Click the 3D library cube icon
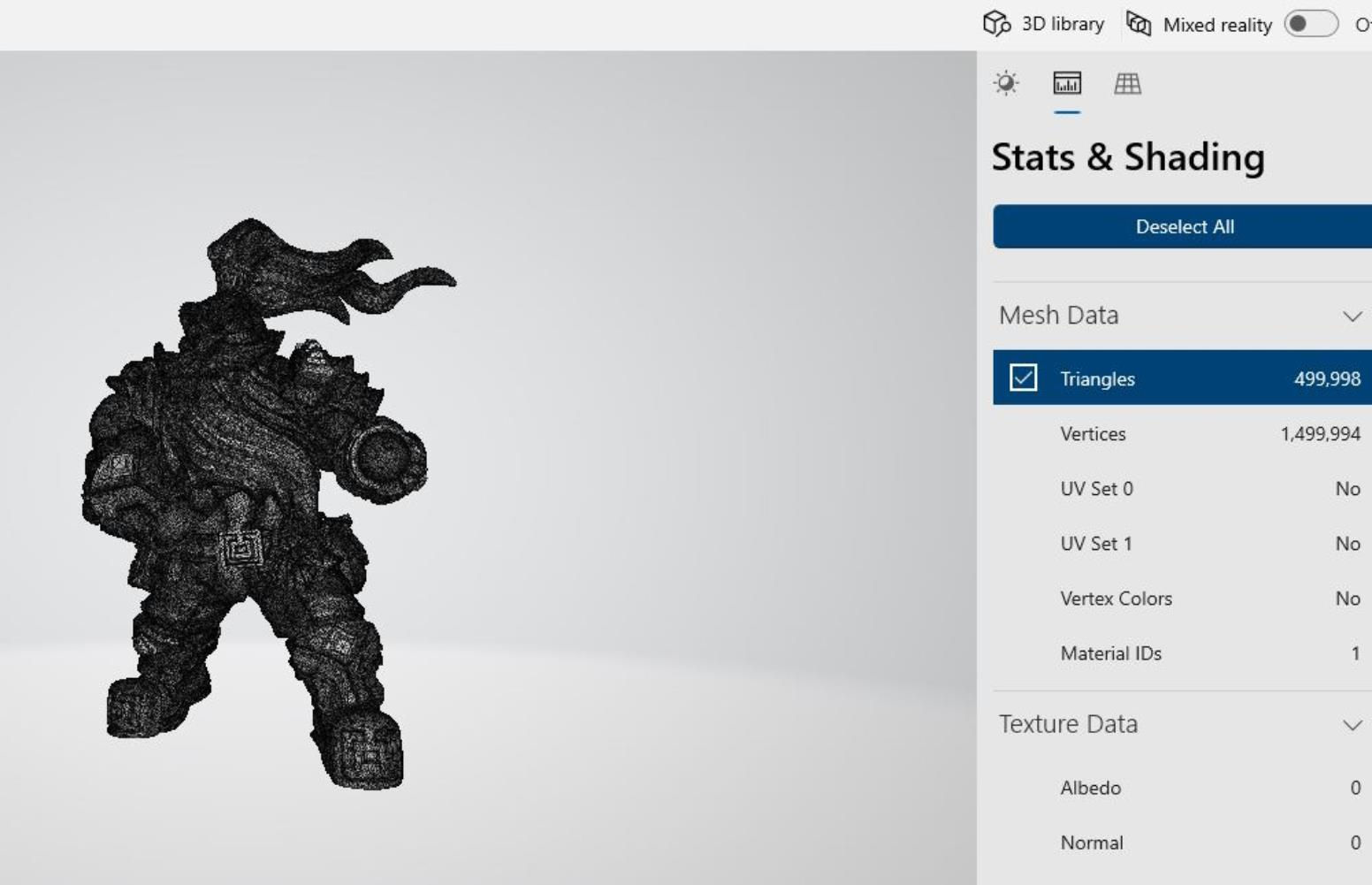1372x885 pixels. [996, 24]
